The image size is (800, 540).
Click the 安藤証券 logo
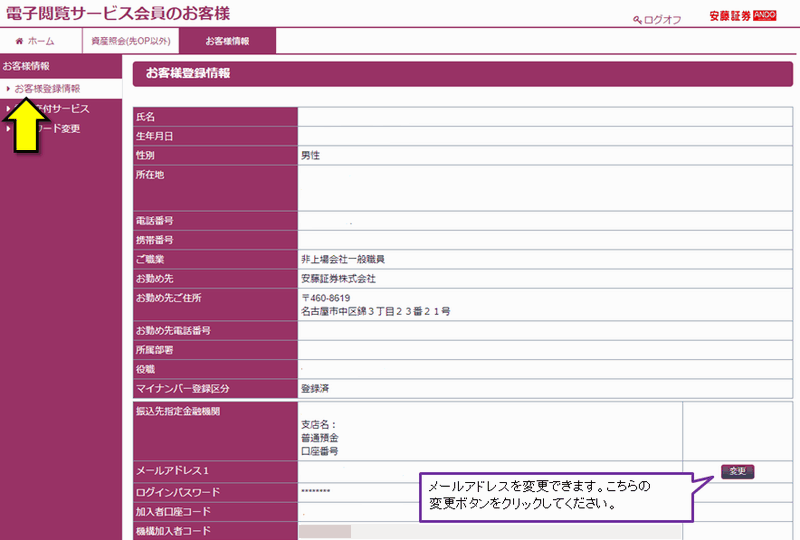click(x=743, y=16)
